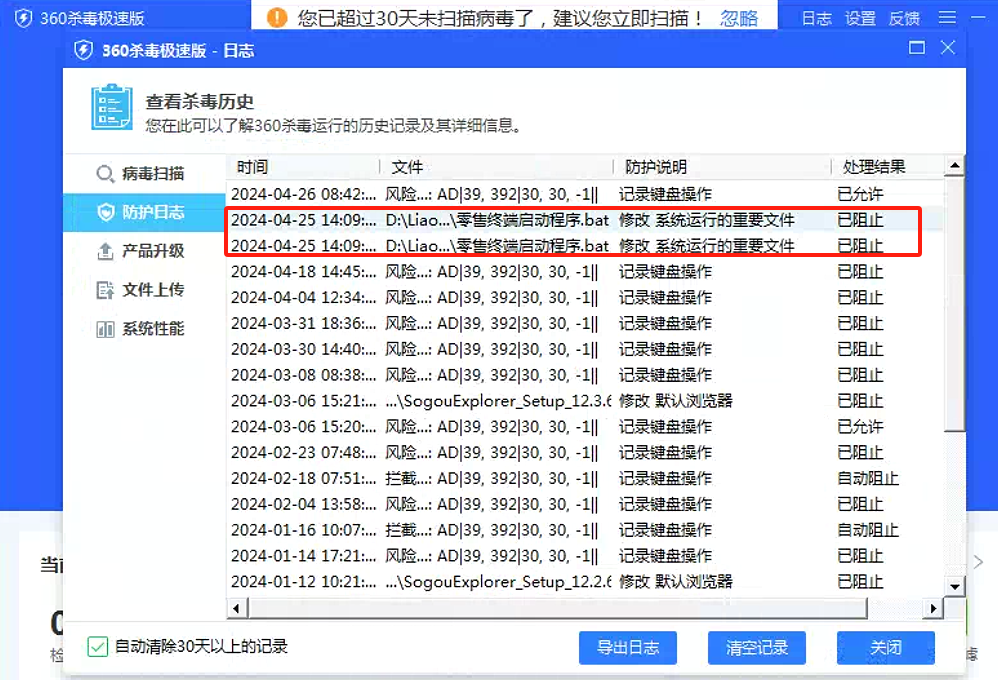
Task: Select the SogouExplorer_Setup_12.3 log row
Action: 586,401
